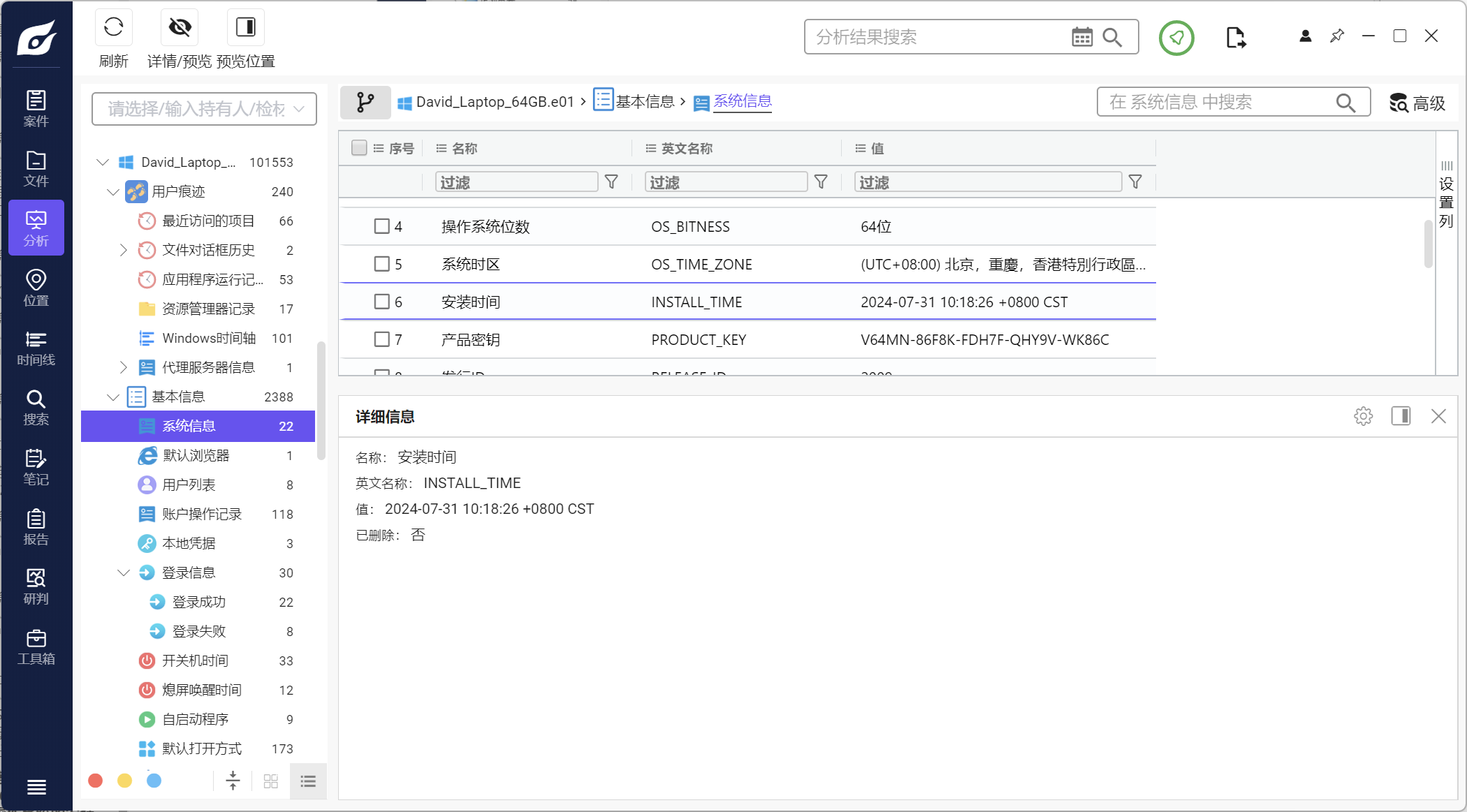Screen dimensions: 1467x812
Task: Switch to list view icon
Action: point(308,781)
